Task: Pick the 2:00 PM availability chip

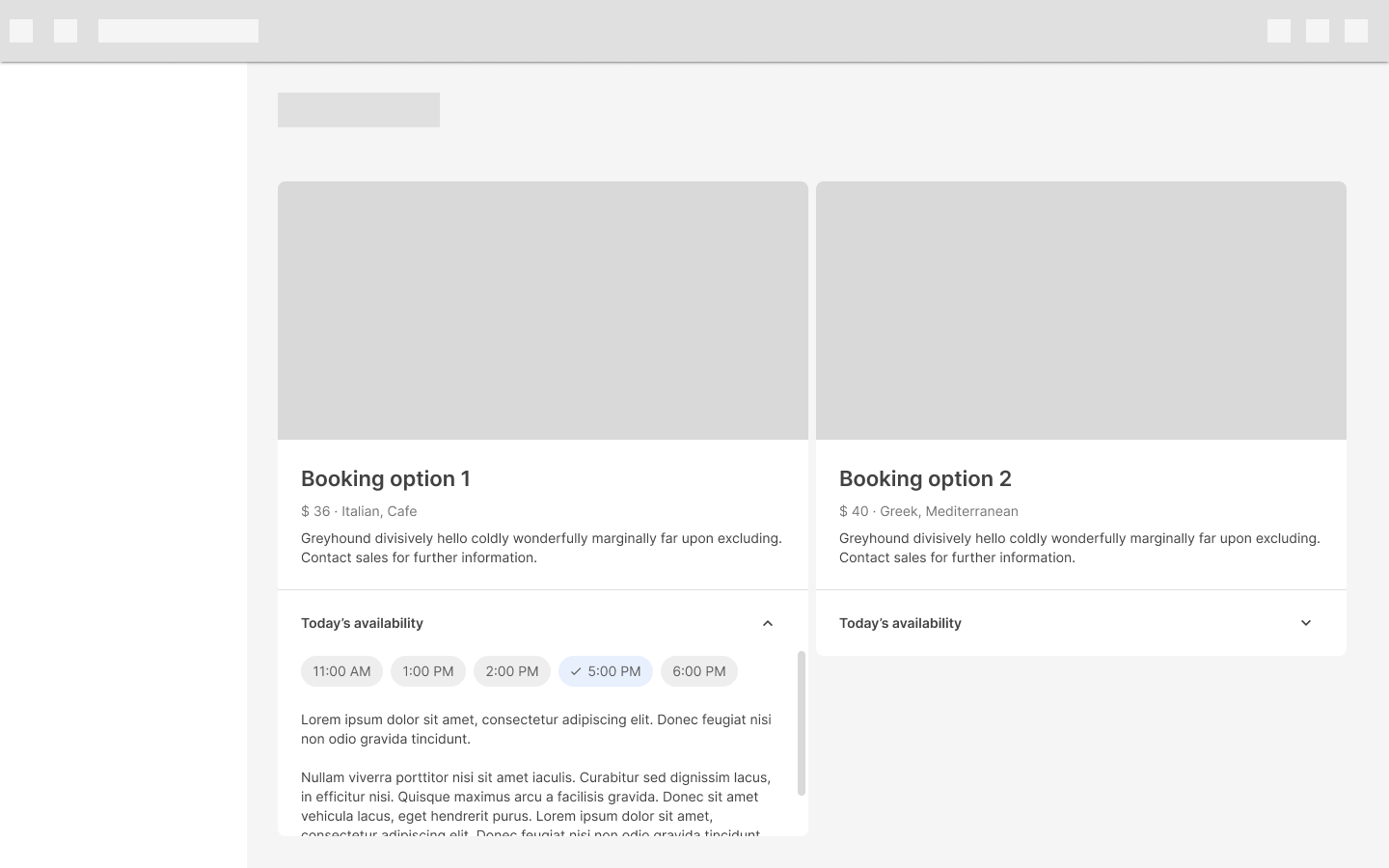Action: 512,671
